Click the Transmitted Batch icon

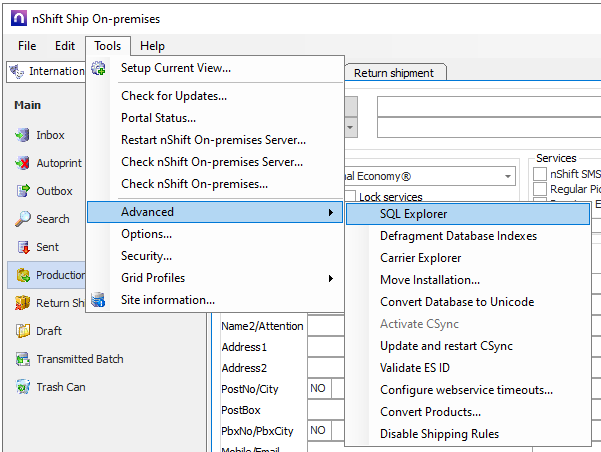click(x=23, y=359)
